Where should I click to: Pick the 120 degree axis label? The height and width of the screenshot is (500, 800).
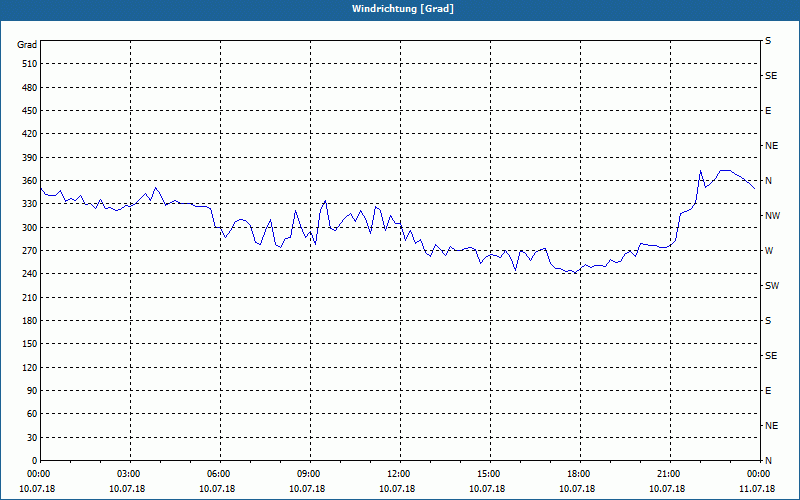pyautogui.click(x=30, y=368)
